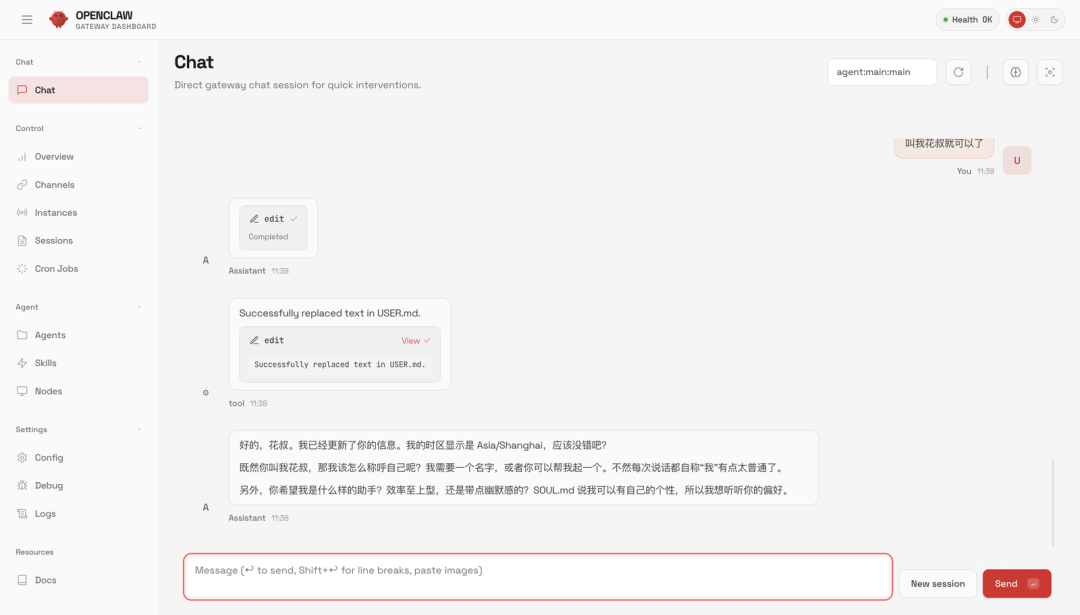1080x615 pixels.
Task: Click the chat vertical scrollbar
Action: [1052, 503]
